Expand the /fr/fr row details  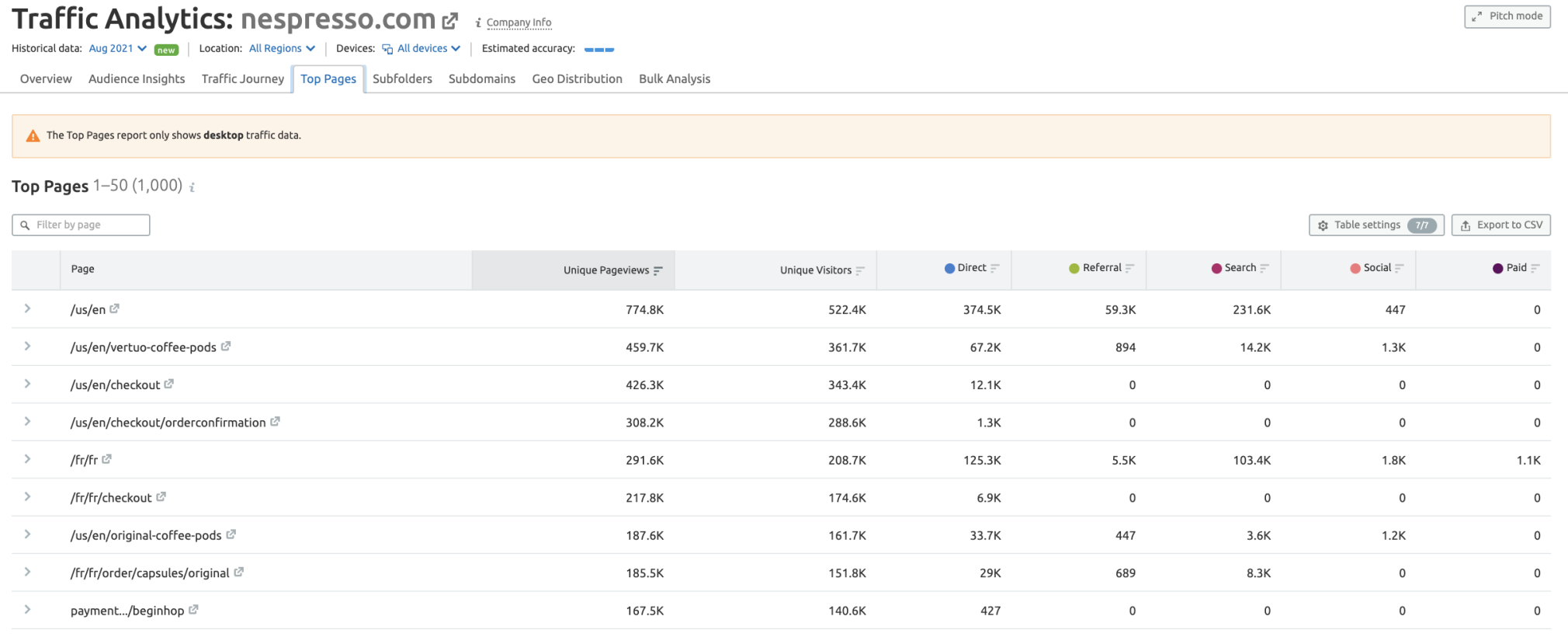[27, 459]
